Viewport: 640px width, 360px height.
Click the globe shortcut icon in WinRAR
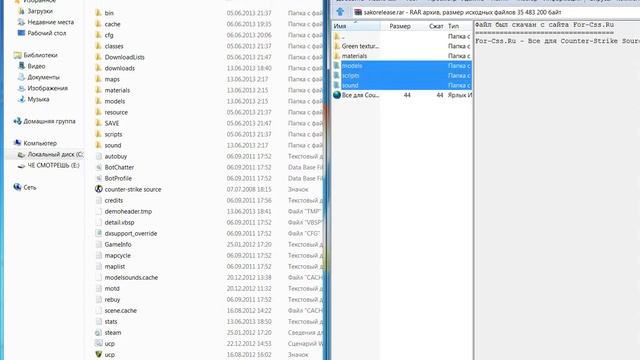pos(337,95)
